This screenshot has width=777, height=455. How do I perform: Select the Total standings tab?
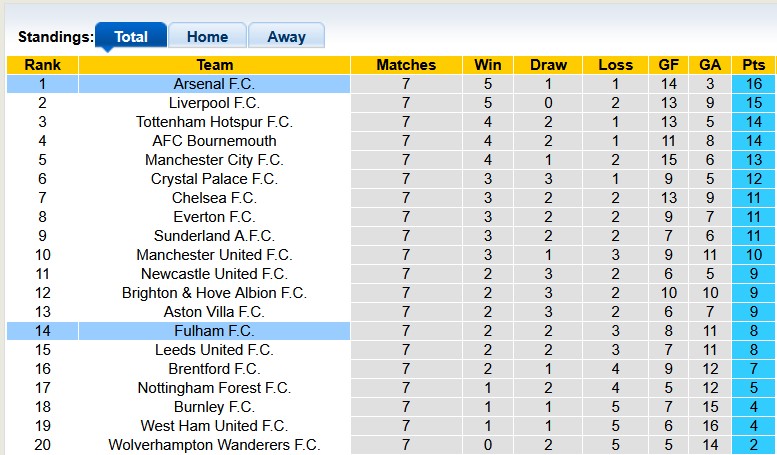coord(131,37)
